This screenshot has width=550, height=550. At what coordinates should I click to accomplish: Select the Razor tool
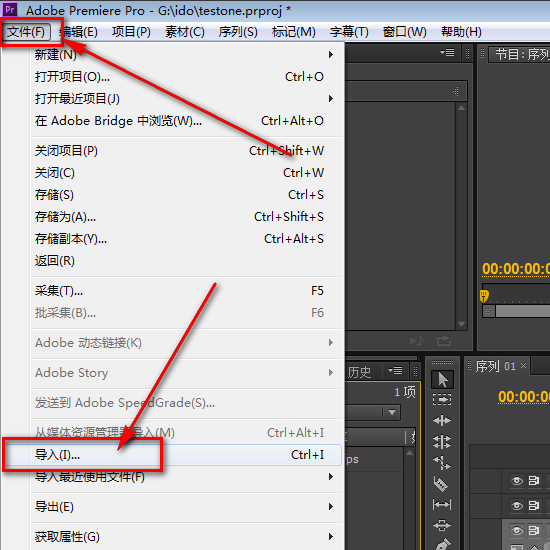441,484
